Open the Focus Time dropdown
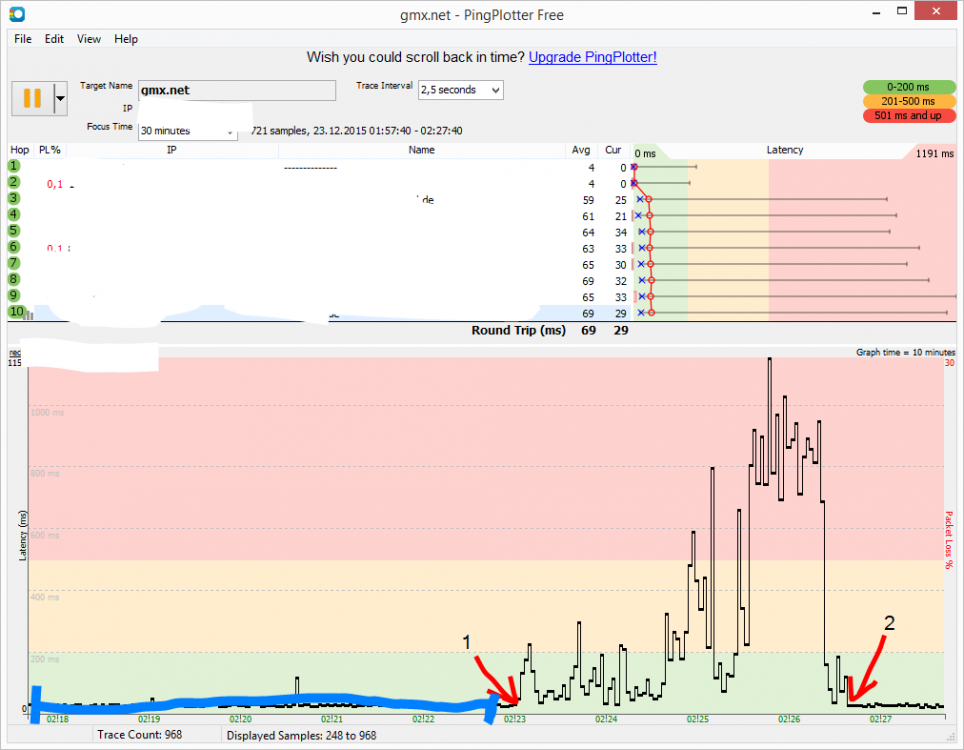 click(x=229, y=131)
